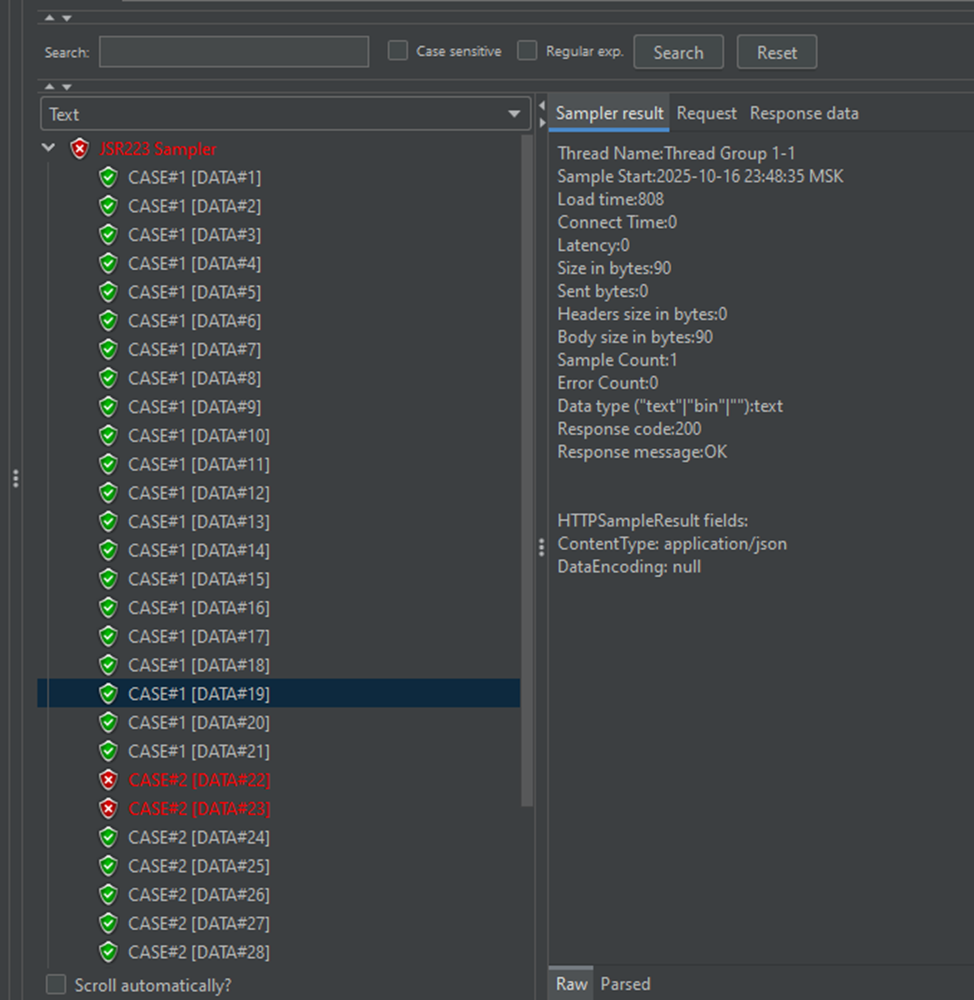Image resolution: width=974 pixels, height=1000 pixels.
Task: Click green shield icon for CASE#2 [DATA#28]
Action: (108, 953)
